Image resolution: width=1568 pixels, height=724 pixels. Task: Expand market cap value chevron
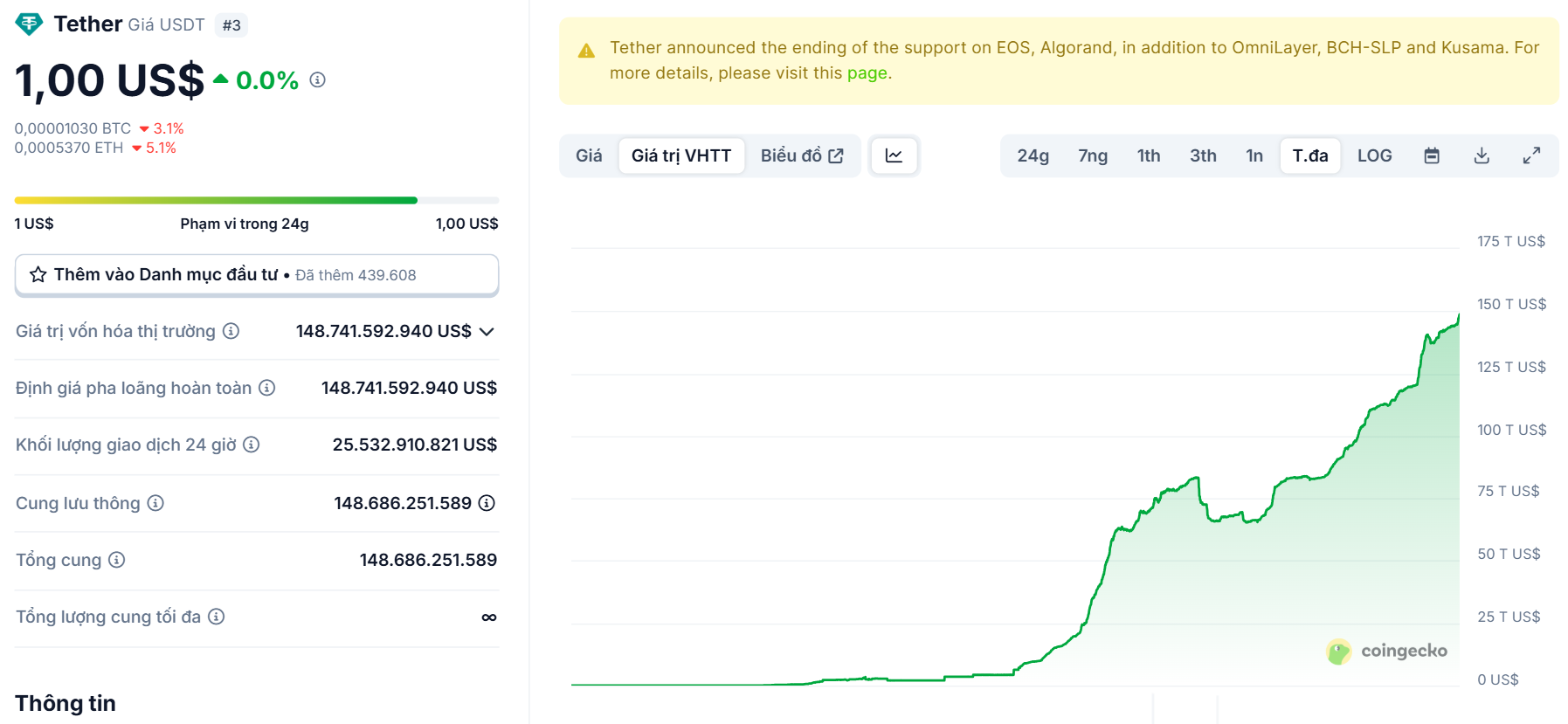(x=487, y=332)
